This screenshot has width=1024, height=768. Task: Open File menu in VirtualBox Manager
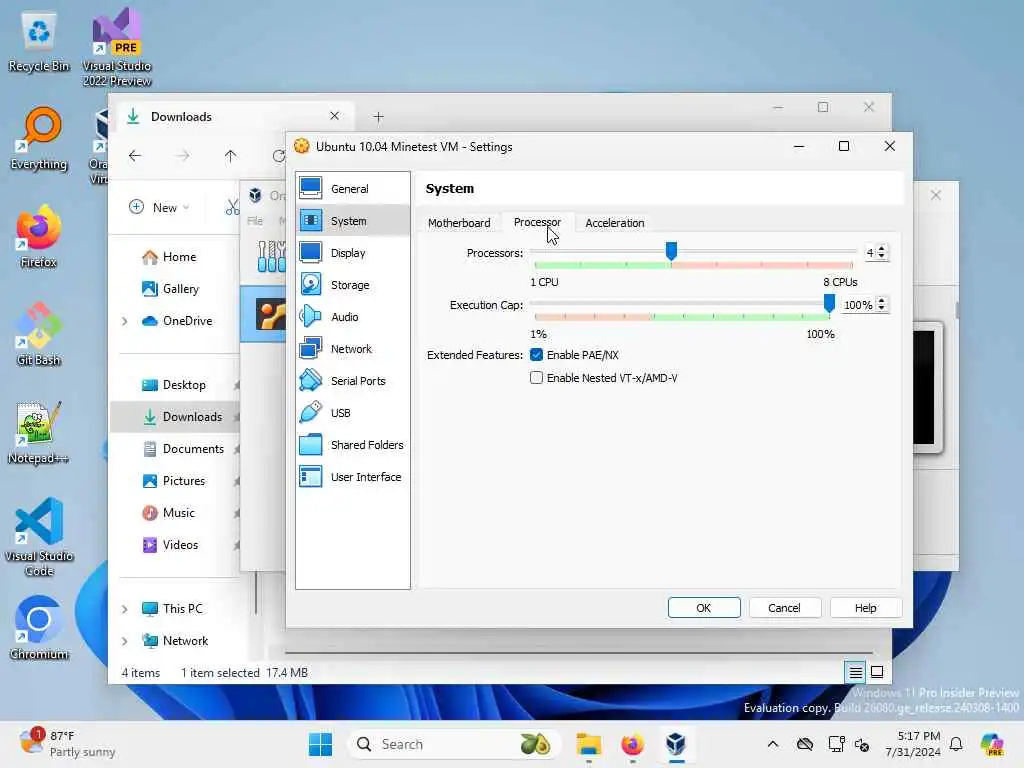tap(255, 221)
